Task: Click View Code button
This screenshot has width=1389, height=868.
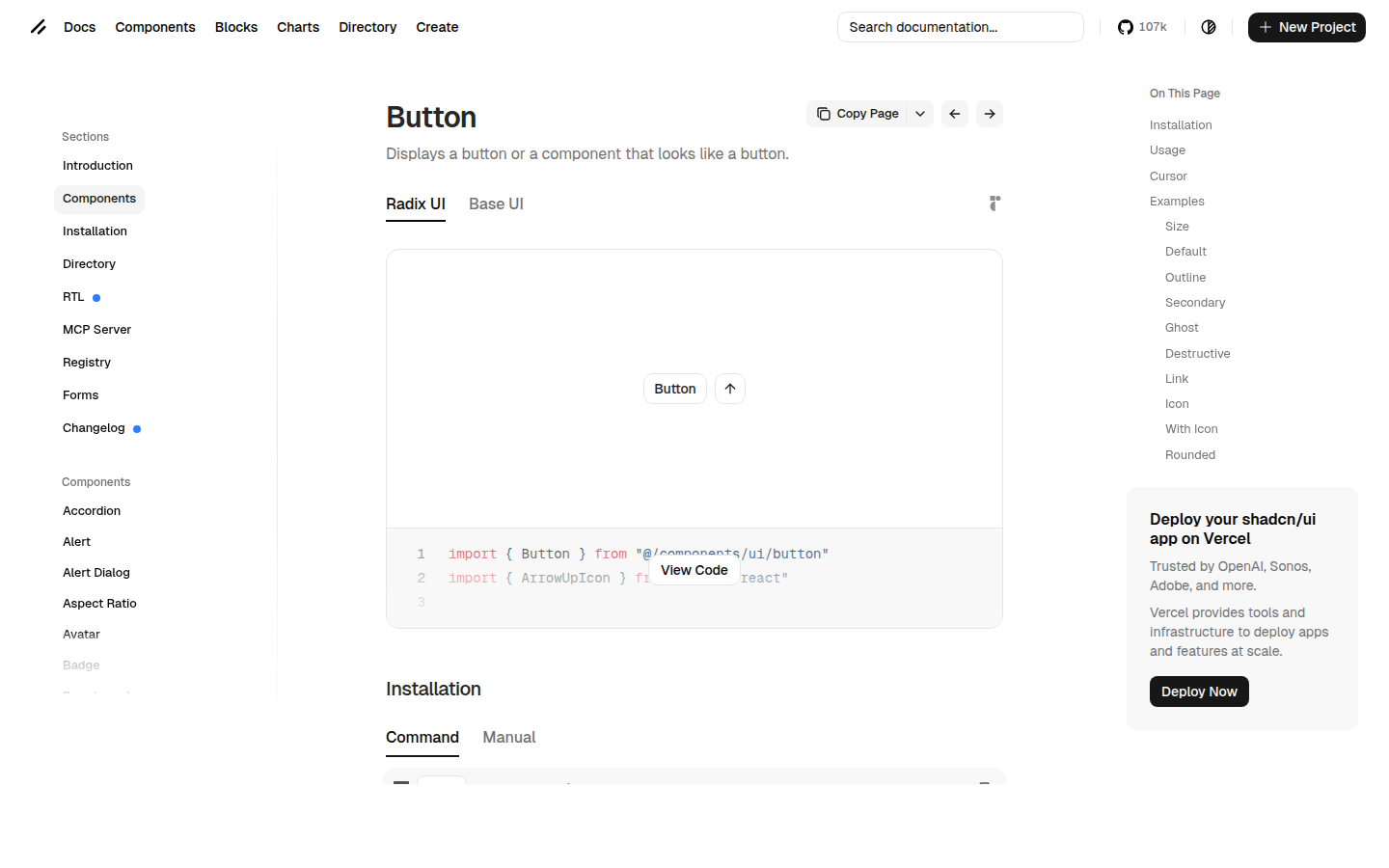Action: point(694,570)
